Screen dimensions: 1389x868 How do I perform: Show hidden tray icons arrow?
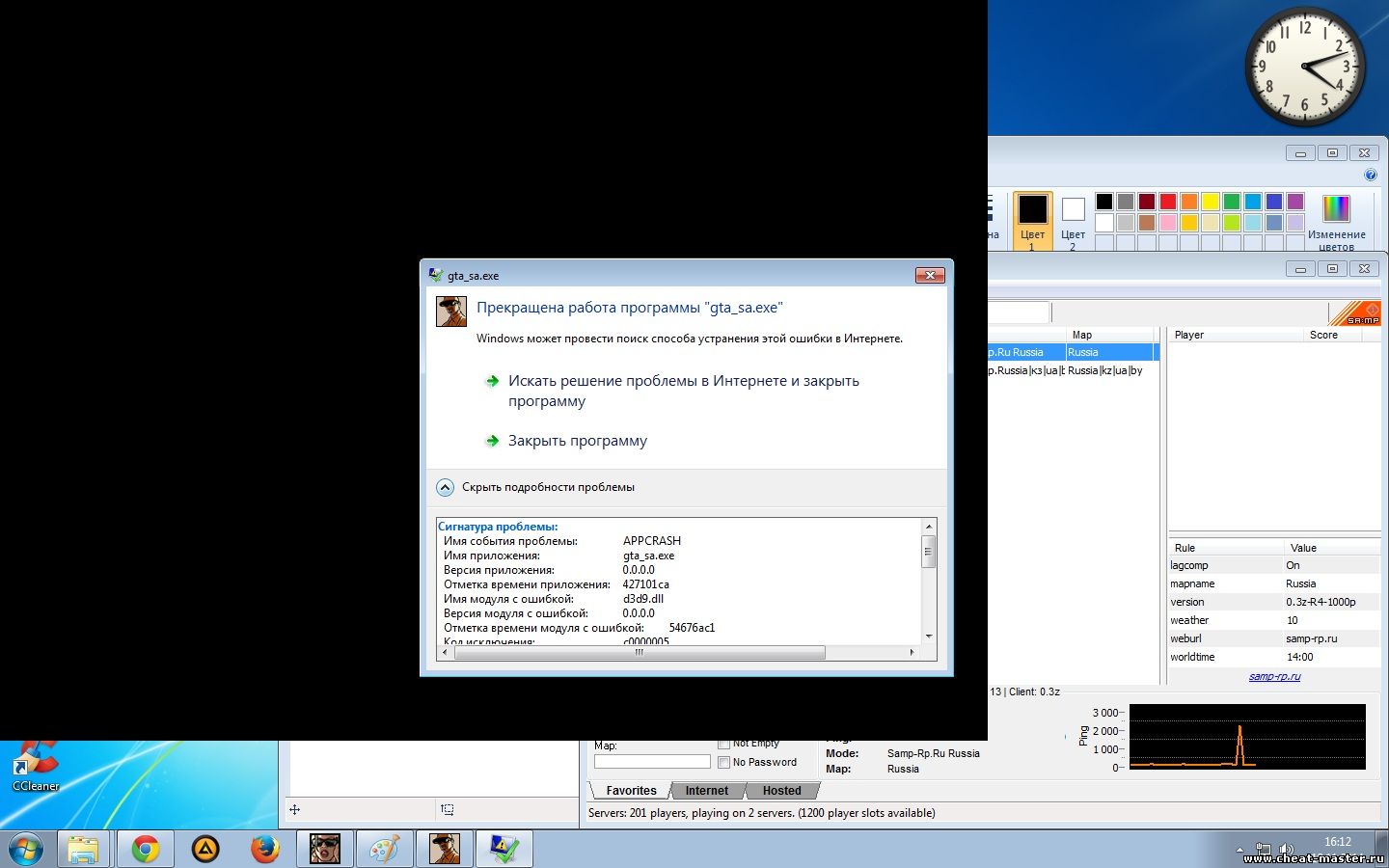coord(1239,850)
